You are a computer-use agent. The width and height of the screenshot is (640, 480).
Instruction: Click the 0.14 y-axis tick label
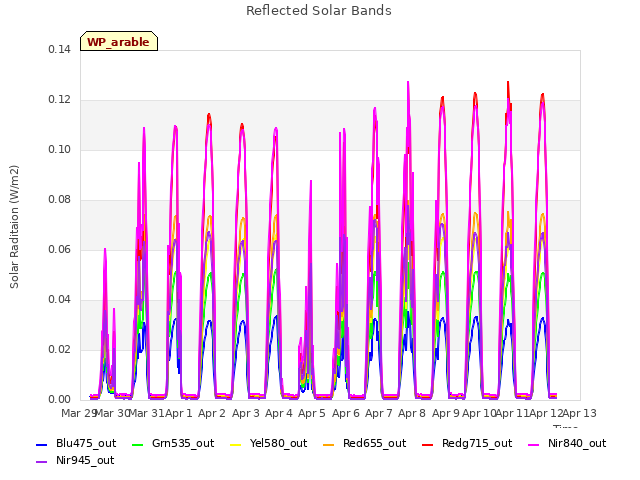pos(59,49)
